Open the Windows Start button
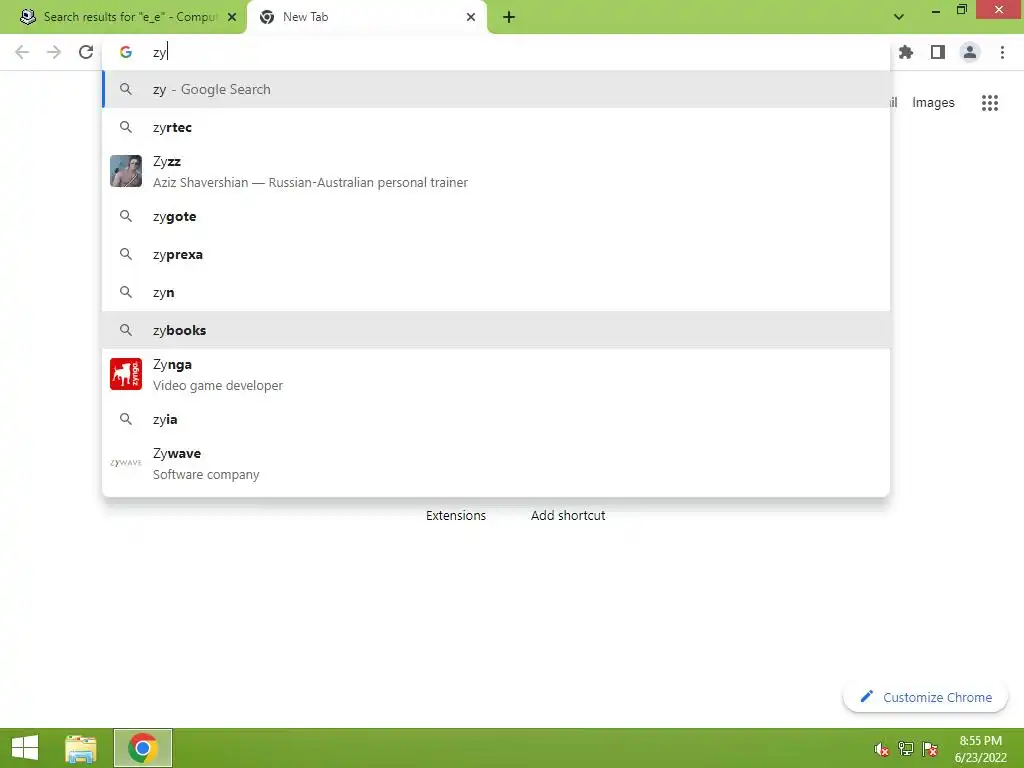This screenshot has height=768, width=1024. point(25,748)
